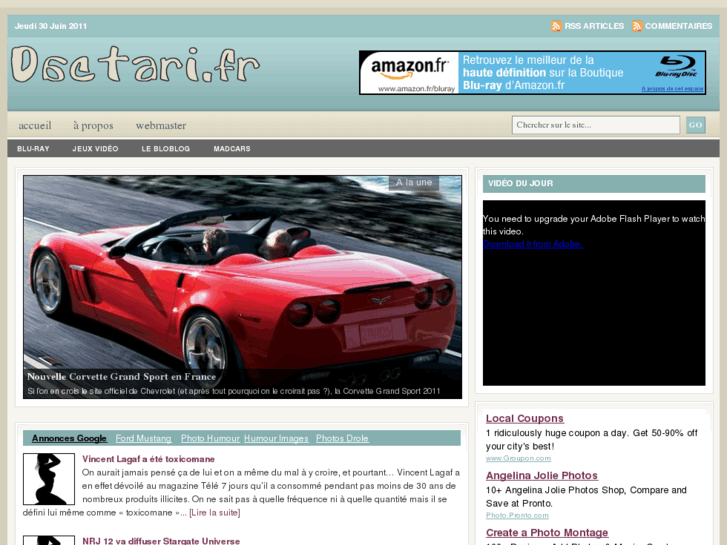Viewport: 727px width, 545px height.
Task: Visit www.Groupon.com ad link
Action: point(518,458)
